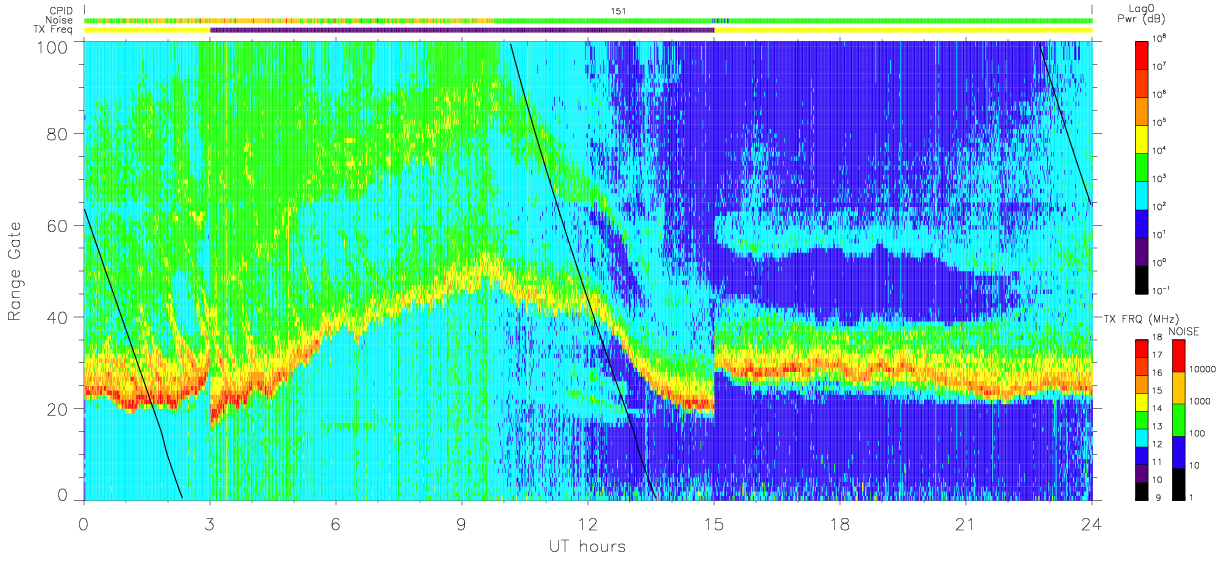Click the green segment of the NOISE colorbar
Viewport: 1228px width, 567px height.
coord(1178,420)
